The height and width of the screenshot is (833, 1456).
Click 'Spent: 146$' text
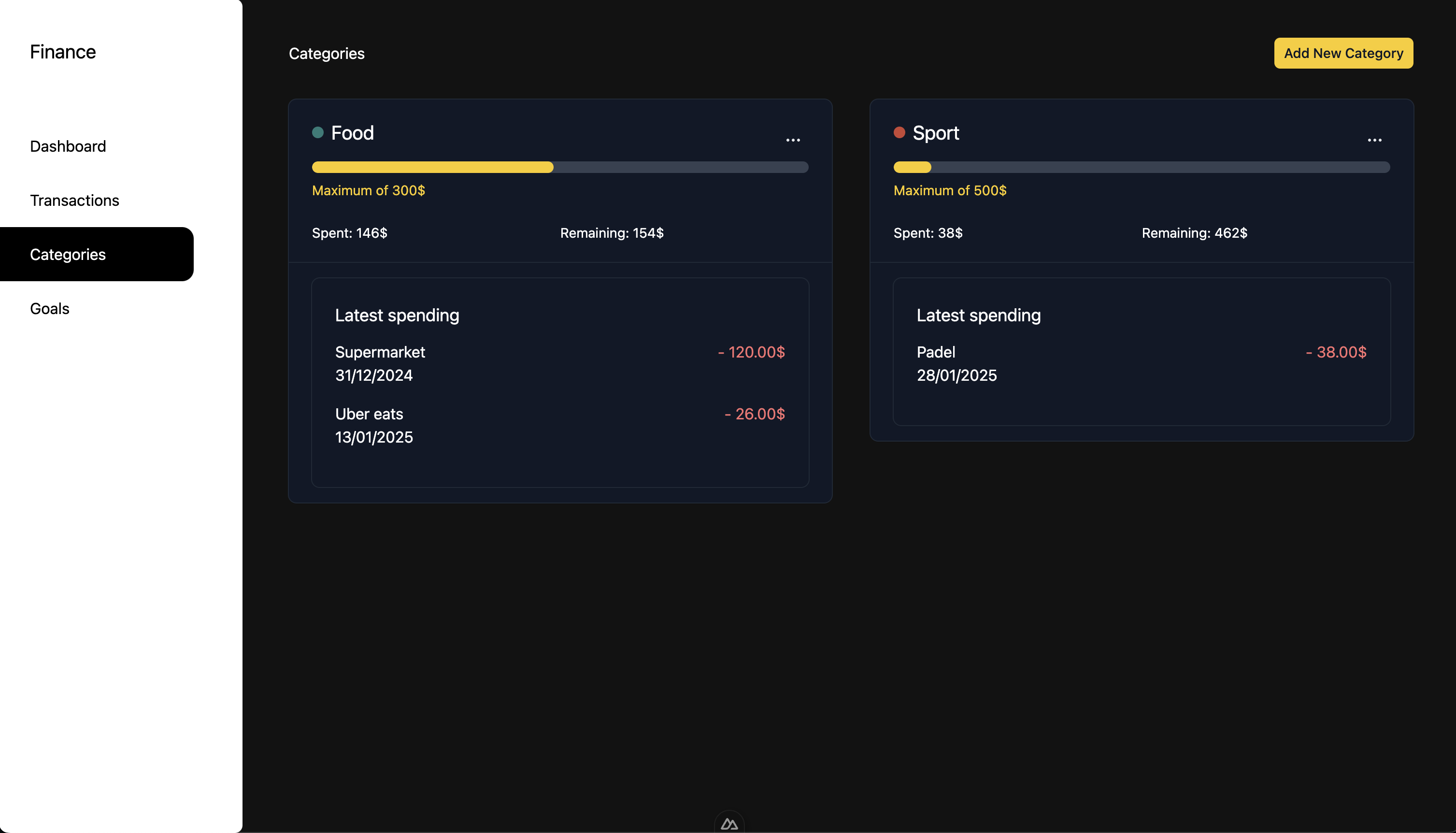coord(349,233)
